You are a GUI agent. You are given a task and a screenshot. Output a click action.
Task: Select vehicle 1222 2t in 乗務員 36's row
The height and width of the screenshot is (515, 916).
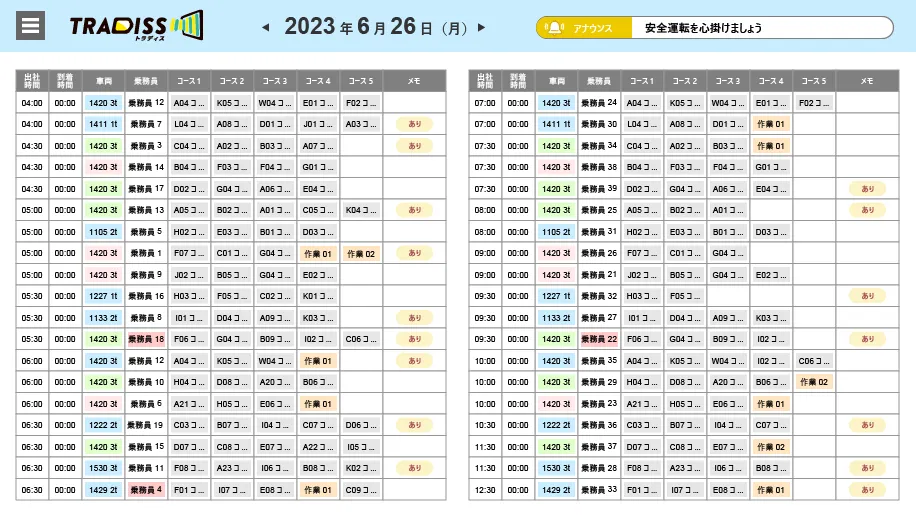point(555,425)
